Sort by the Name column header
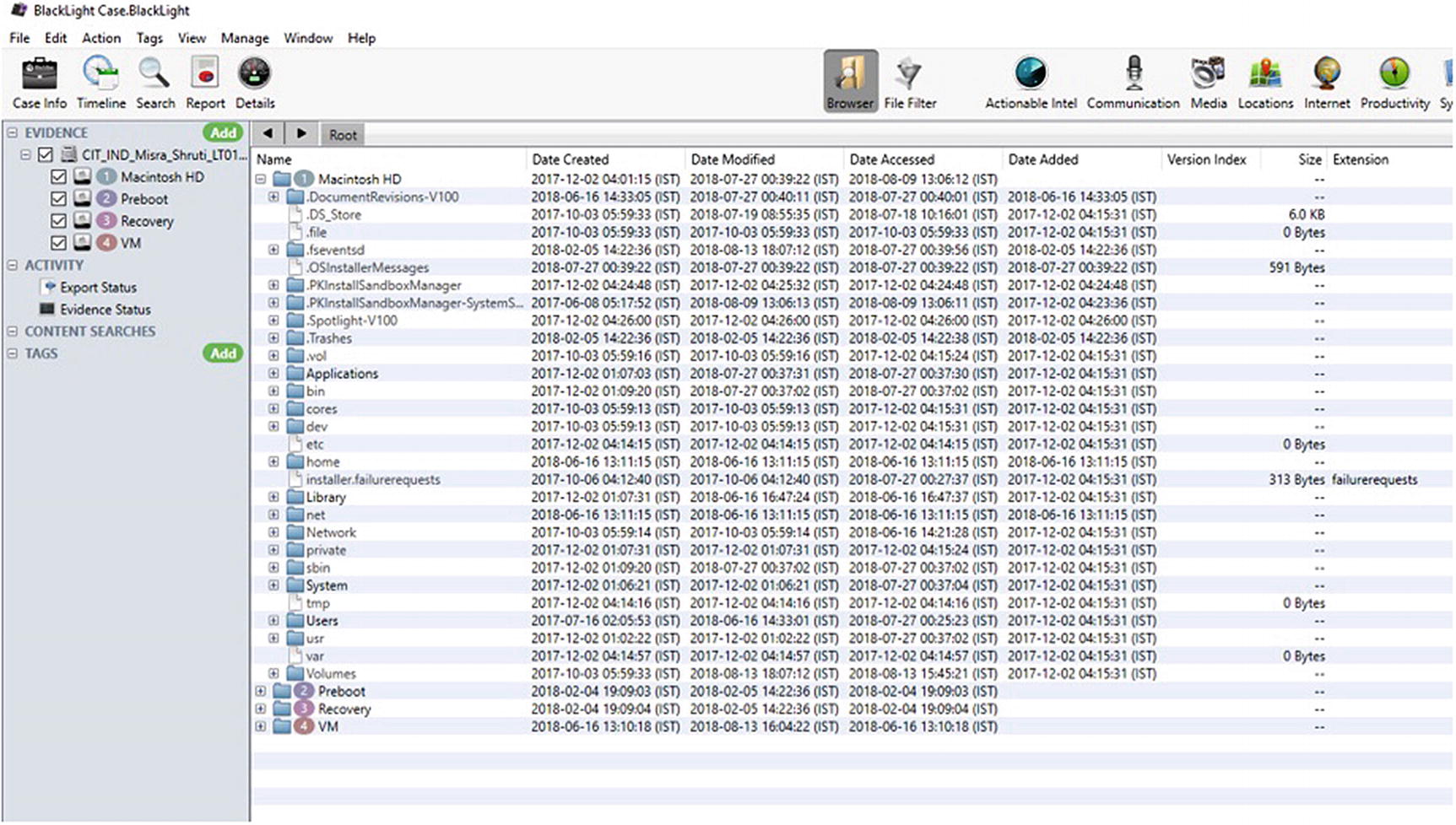 (389, 159)
